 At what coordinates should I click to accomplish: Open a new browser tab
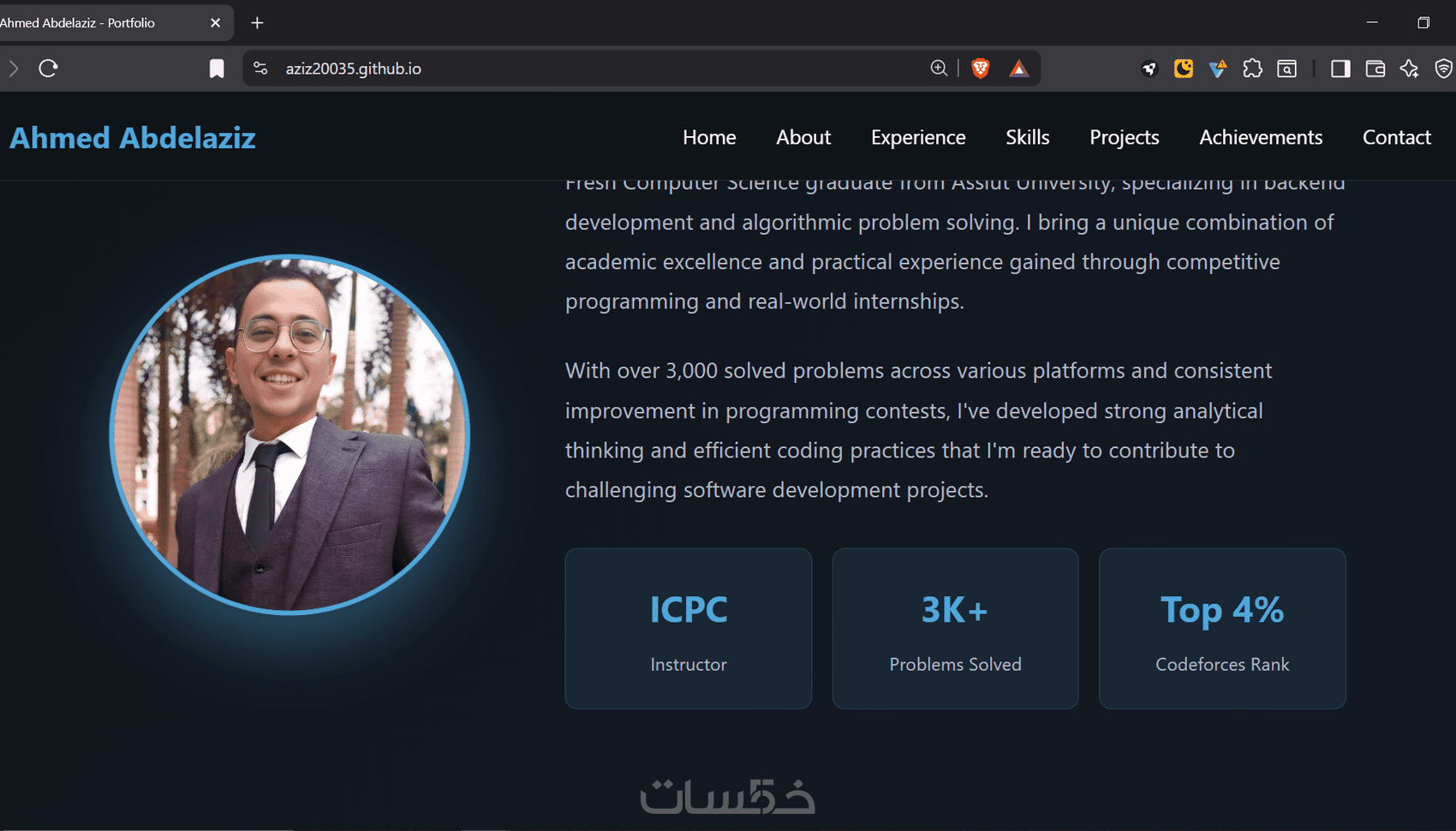(x=257, y=23)
